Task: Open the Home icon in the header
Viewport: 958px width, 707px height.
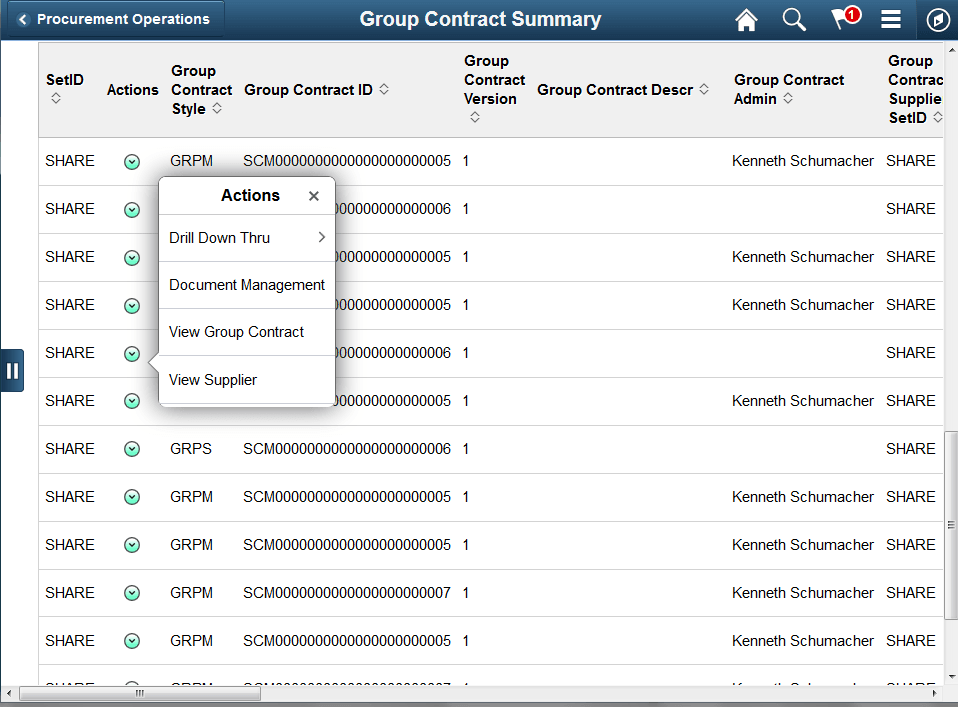Action: 746,20
